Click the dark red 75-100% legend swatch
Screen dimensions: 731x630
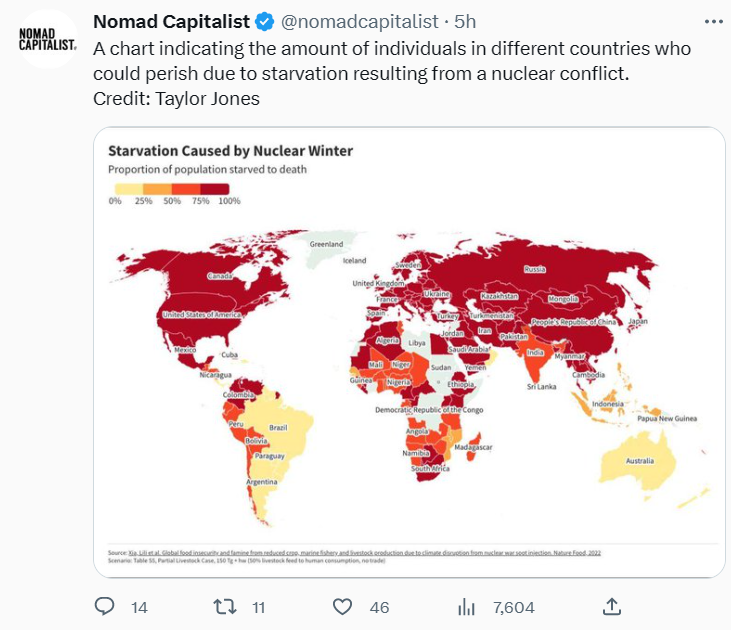pyautogui.click(x=214, y=189)
